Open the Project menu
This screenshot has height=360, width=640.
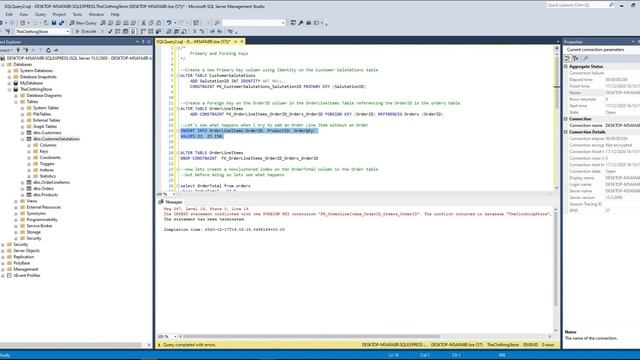pyautogui.click(x=59, y=14)
